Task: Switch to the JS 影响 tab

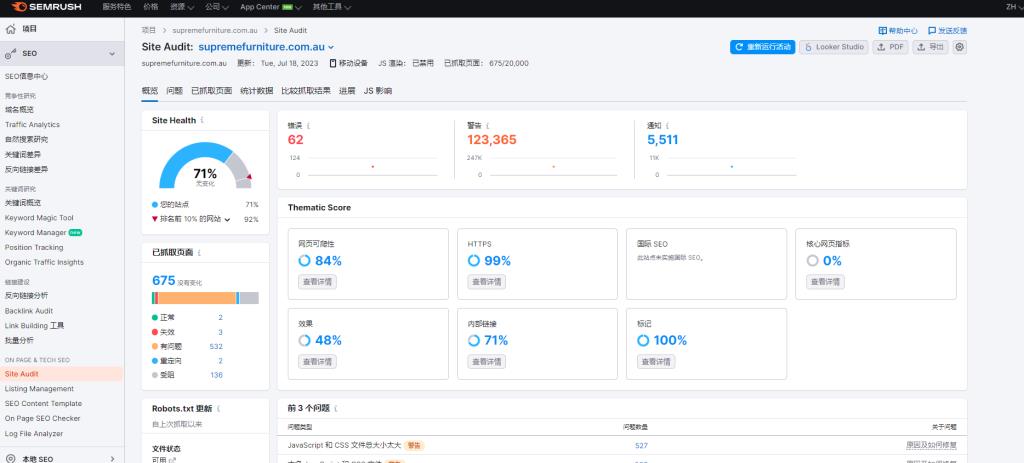Action: tap(377, 91)
